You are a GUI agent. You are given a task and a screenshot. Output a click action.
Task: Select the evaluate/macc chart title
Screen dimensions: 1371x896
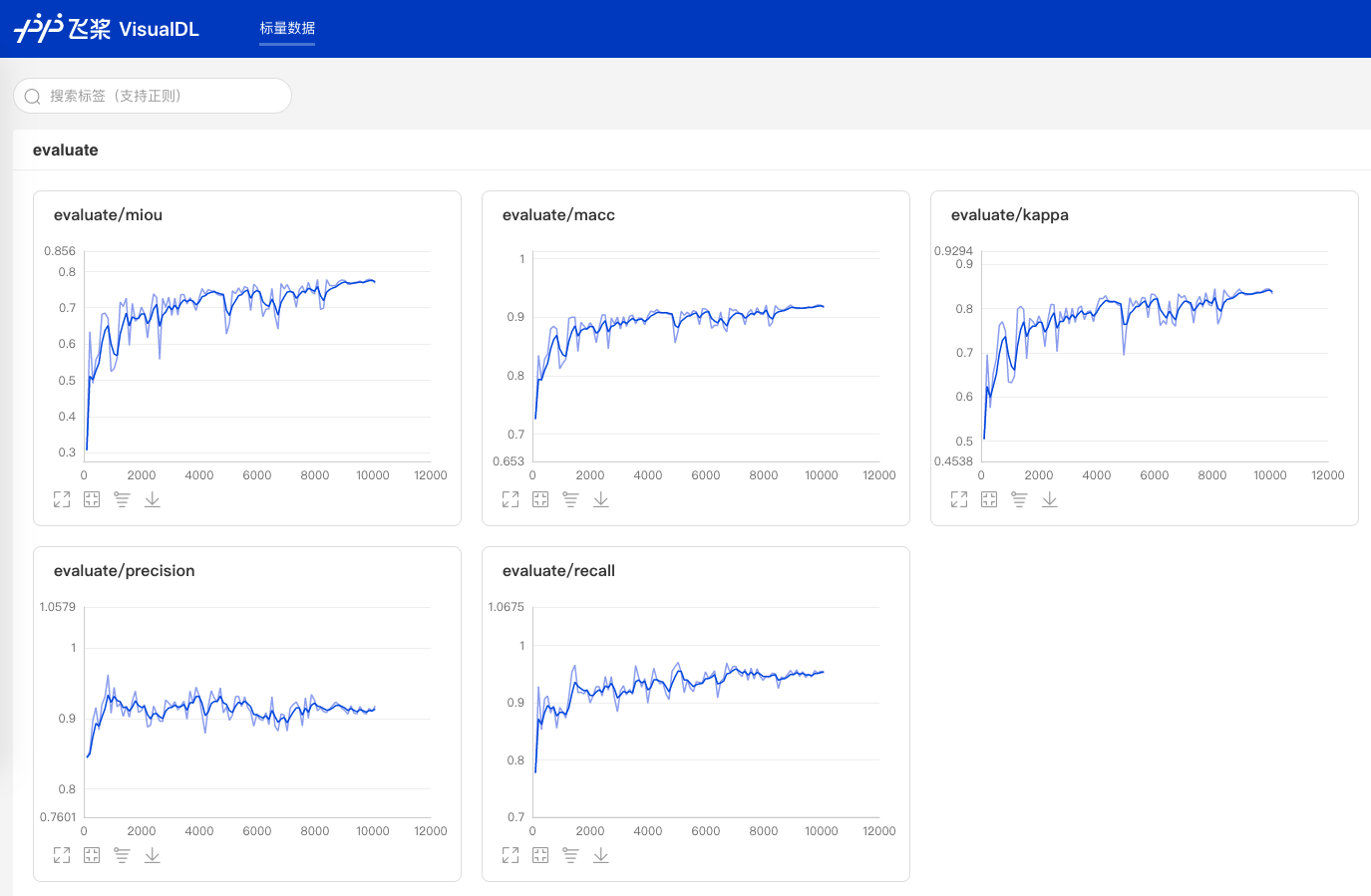pyautogui.click(x=558, y=214)
